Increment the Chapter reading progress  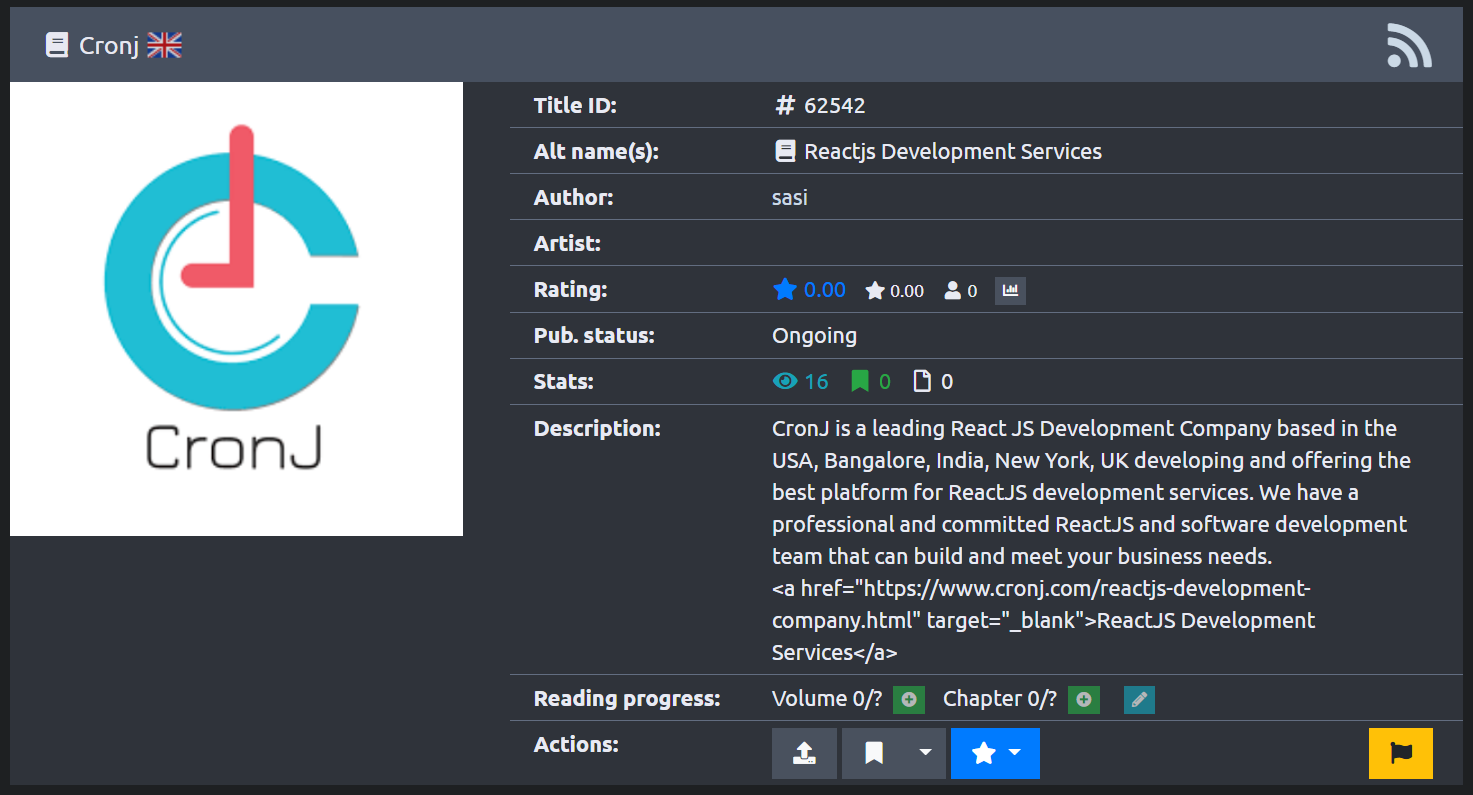click(x=1084, y=700)
